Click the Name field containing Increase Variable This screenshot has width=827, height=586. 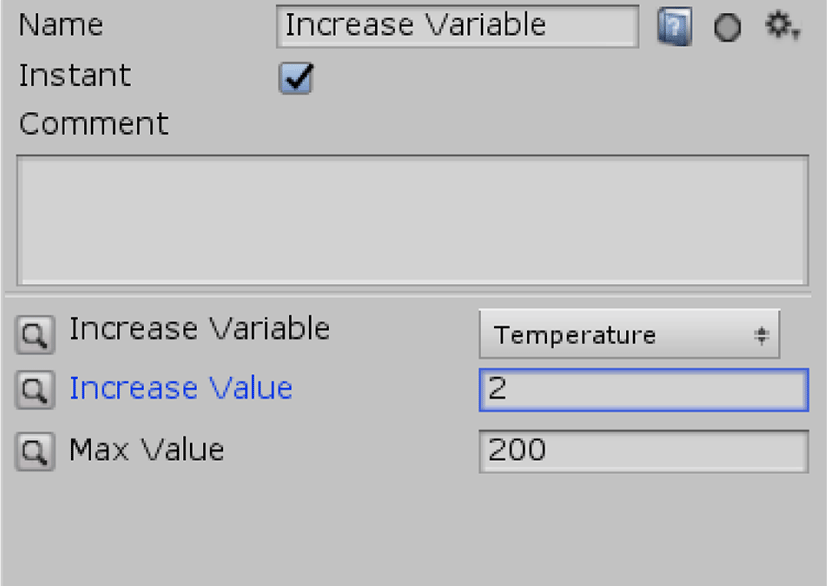point(457,26)
